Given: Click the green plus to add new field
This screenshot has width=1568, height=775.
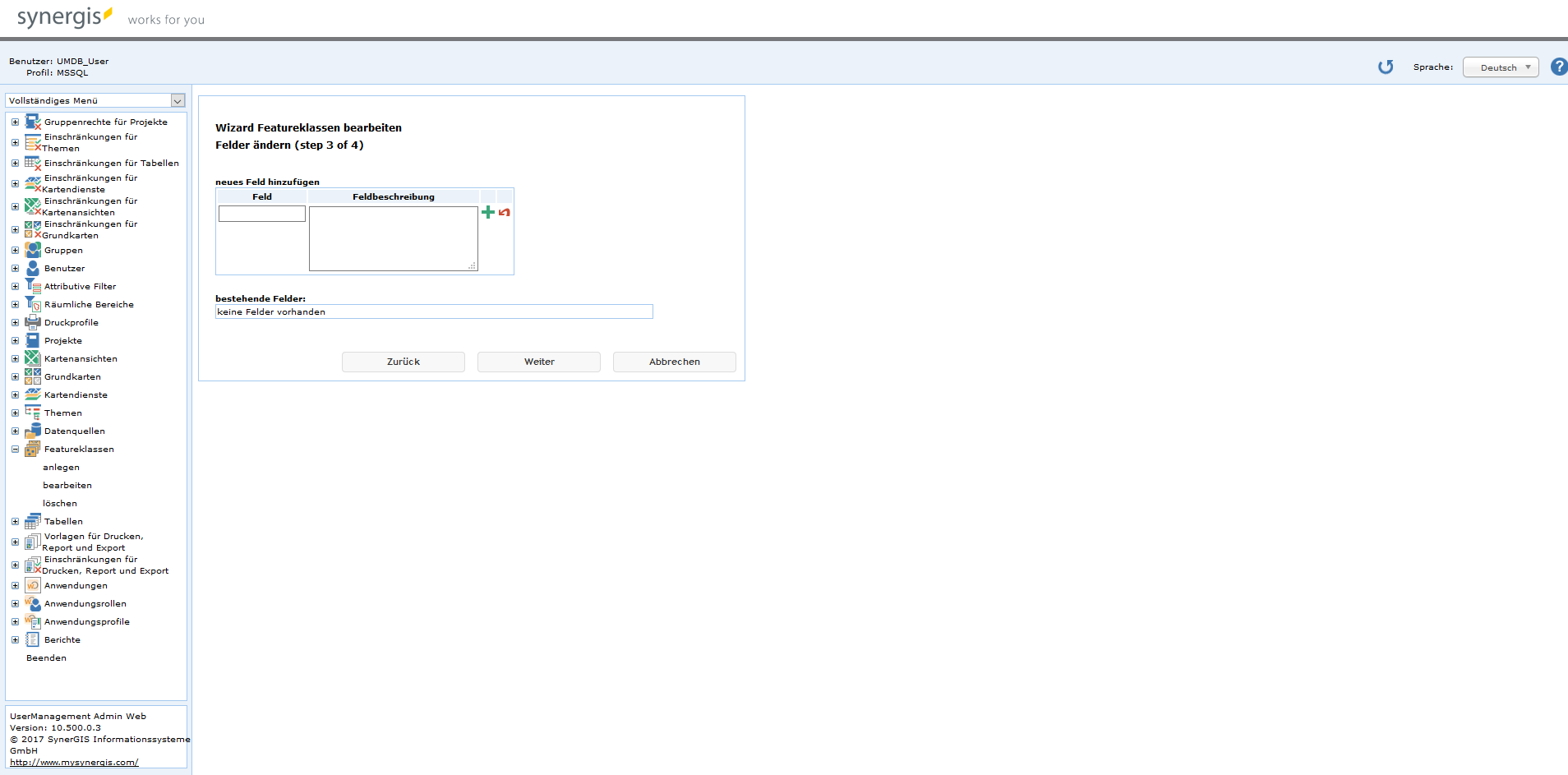Looking at the screenshot, I should tap(487, 211).
